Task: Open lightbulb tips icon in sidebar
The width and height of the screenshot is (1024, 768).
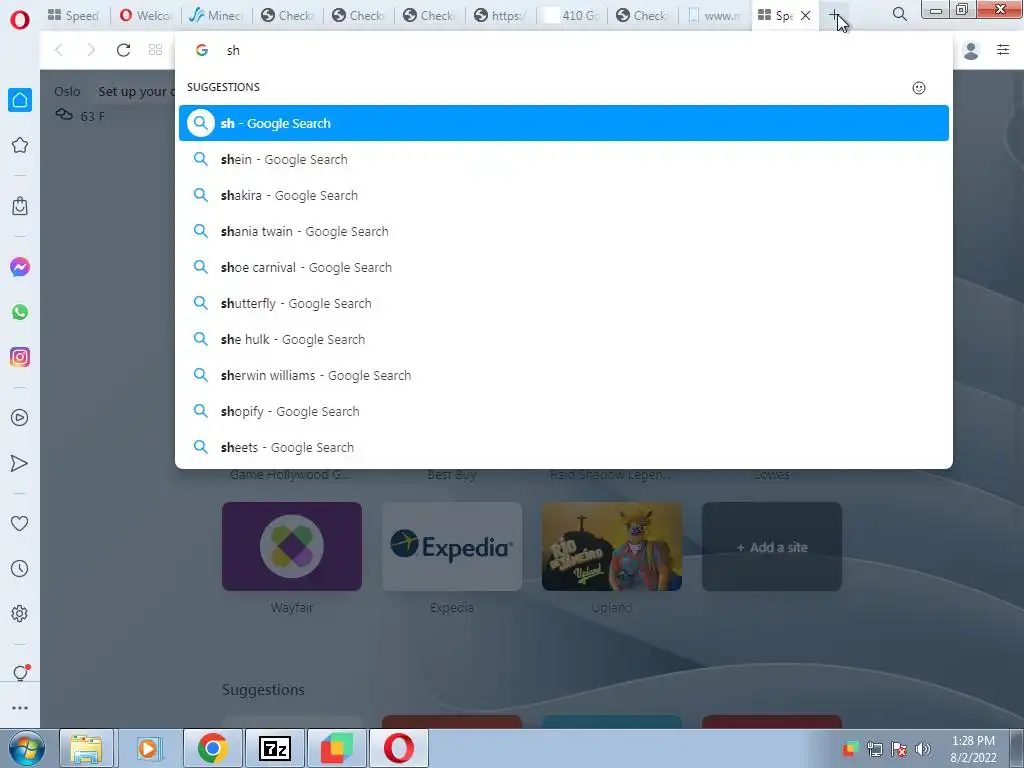Action: click(20, 673)
